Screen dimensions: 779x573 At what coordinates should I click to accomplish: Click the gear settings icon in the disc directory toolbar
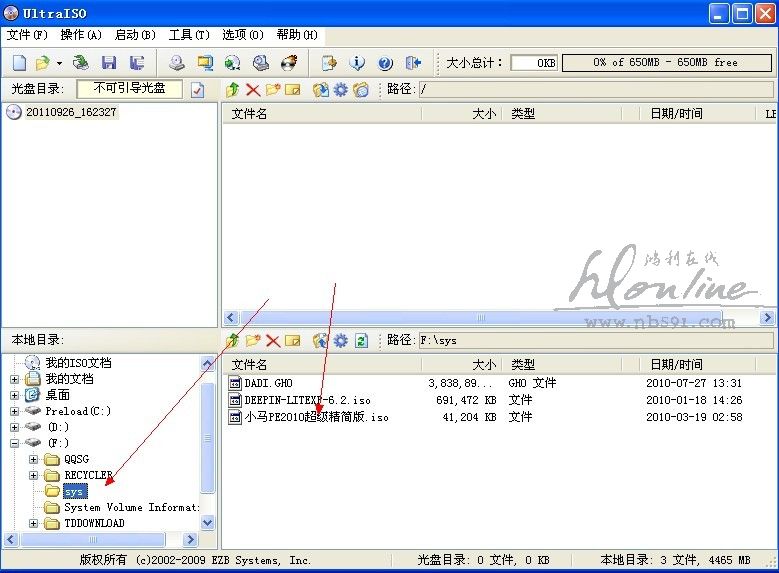tap(340, 90)
